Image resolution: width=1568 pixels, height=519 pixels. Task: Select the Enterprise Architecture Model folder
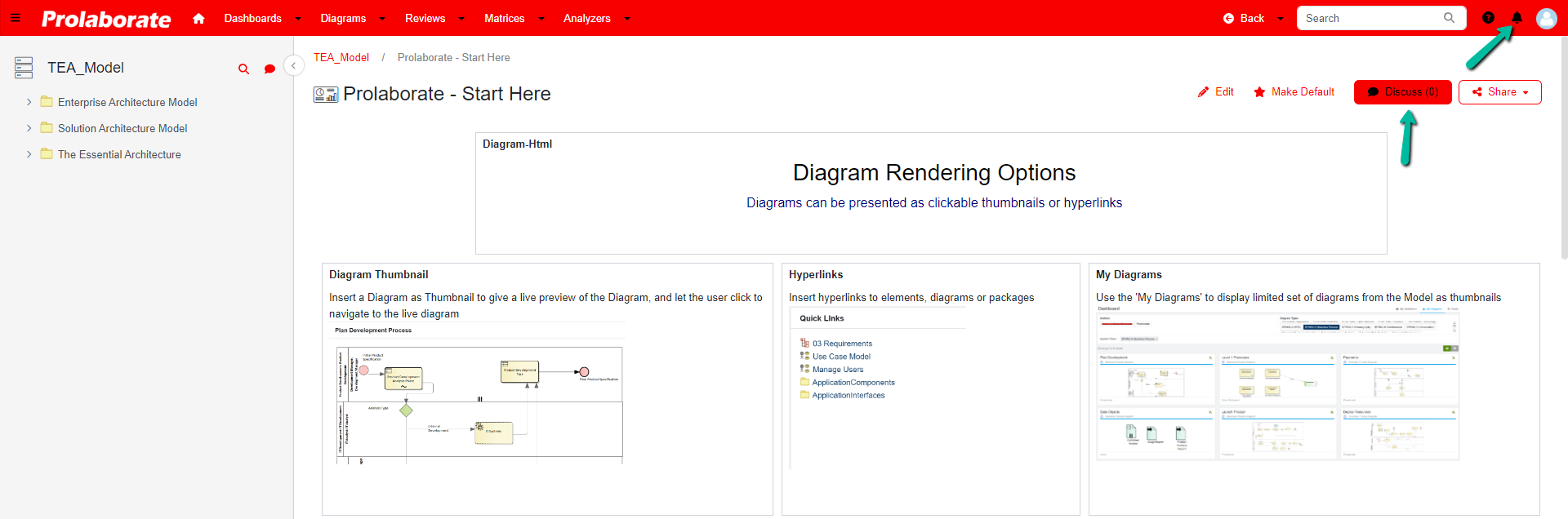pyautogui.click(x=127, y=102)
